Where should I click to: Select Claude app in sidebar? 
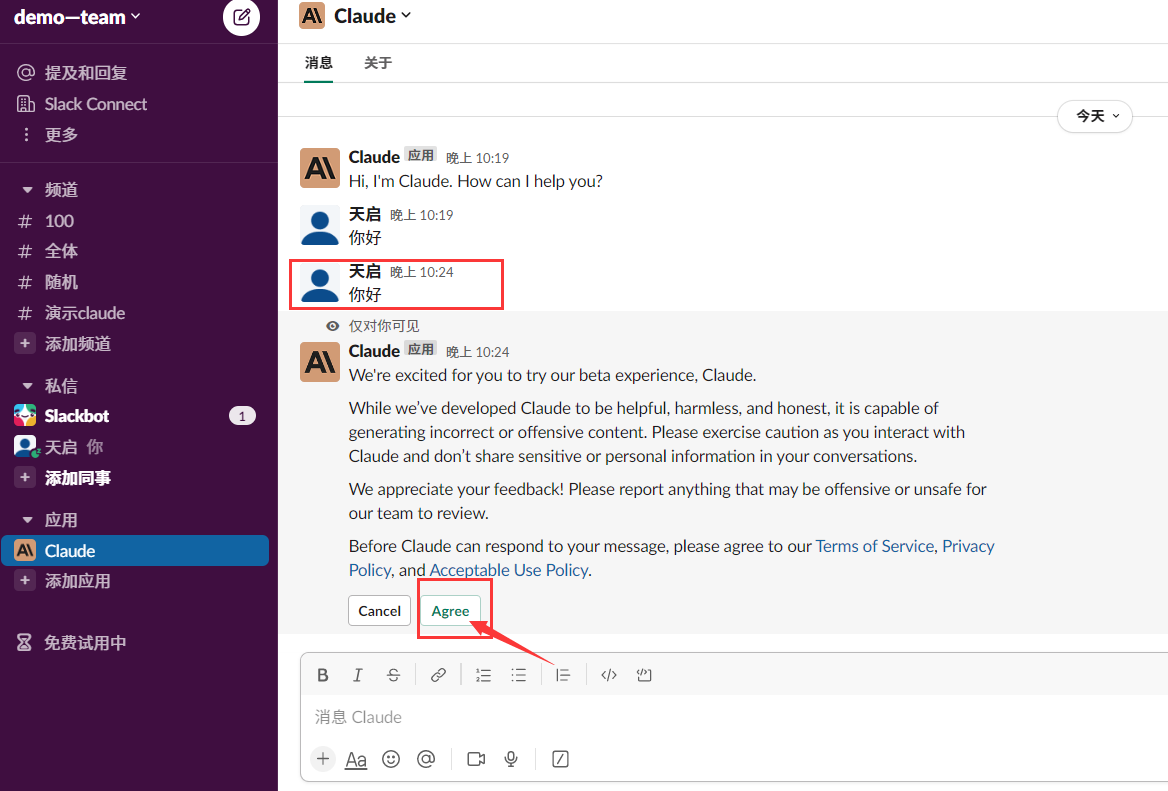[134, 550]
